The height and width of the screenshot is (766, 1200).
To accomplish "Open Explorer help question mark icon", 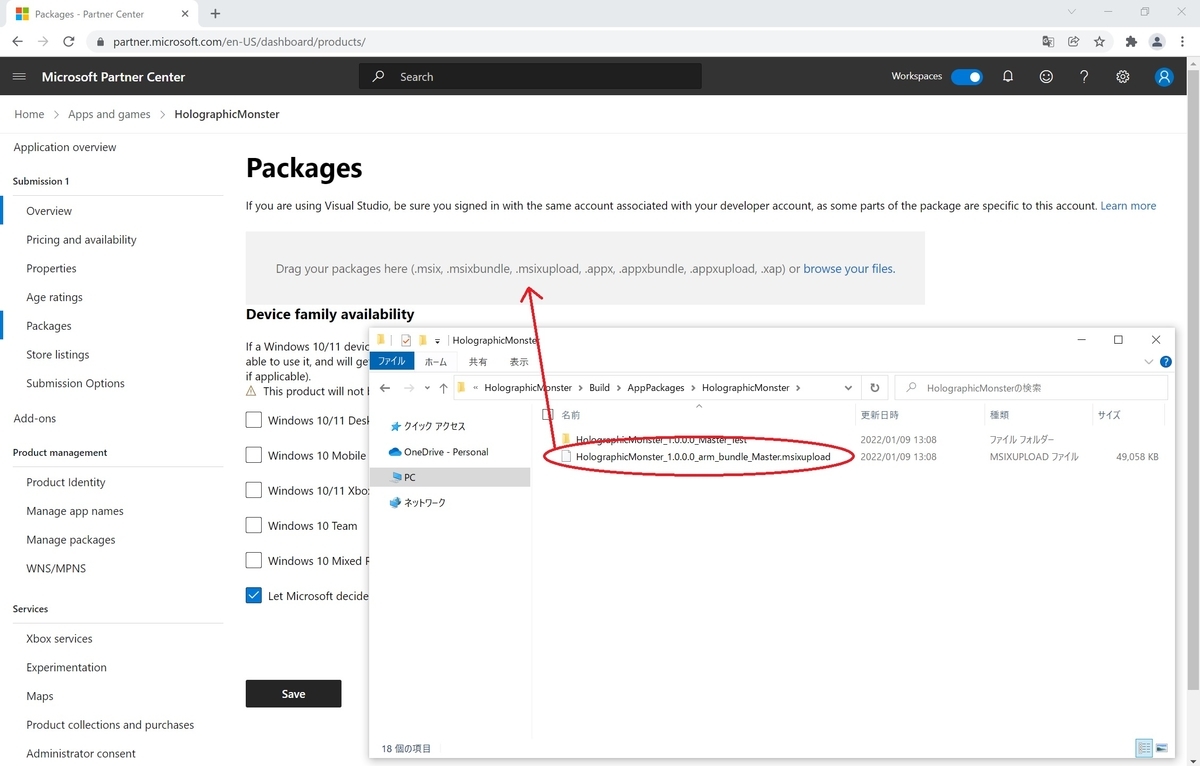I will pyautogui.click(x=1166, y=362).
